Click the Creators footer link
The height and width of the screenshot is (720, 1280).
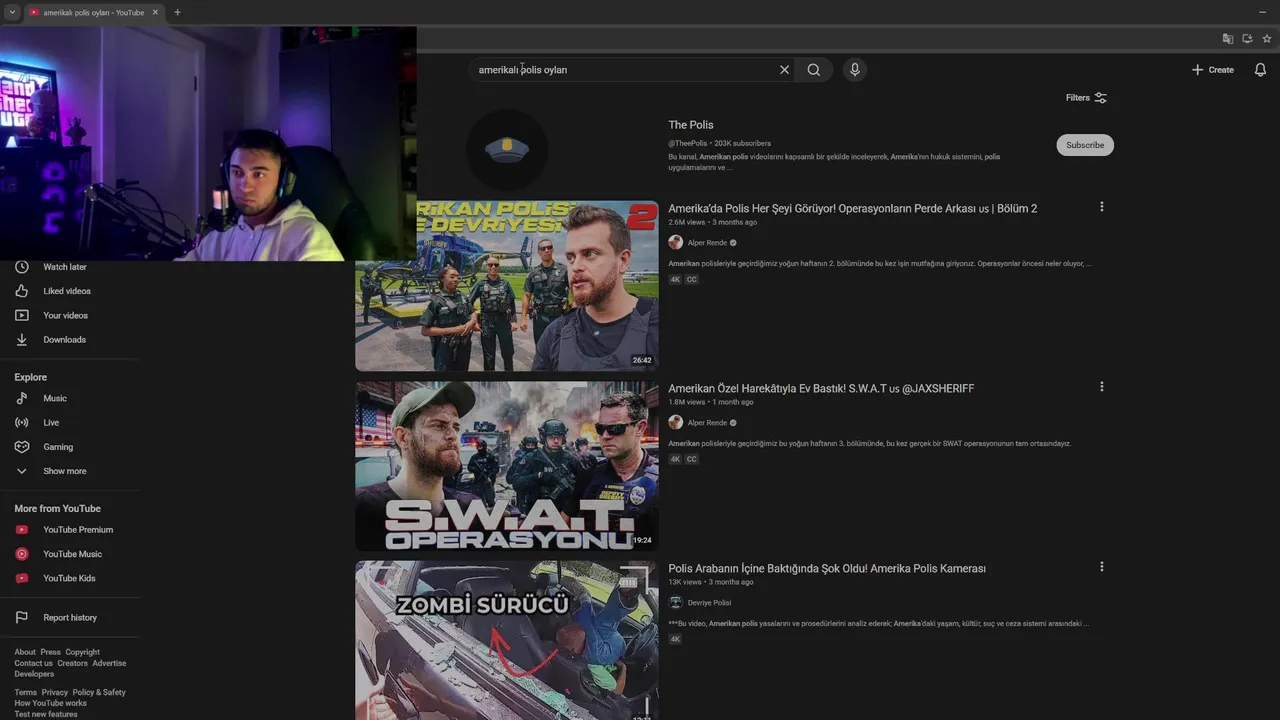pos(72,663)
